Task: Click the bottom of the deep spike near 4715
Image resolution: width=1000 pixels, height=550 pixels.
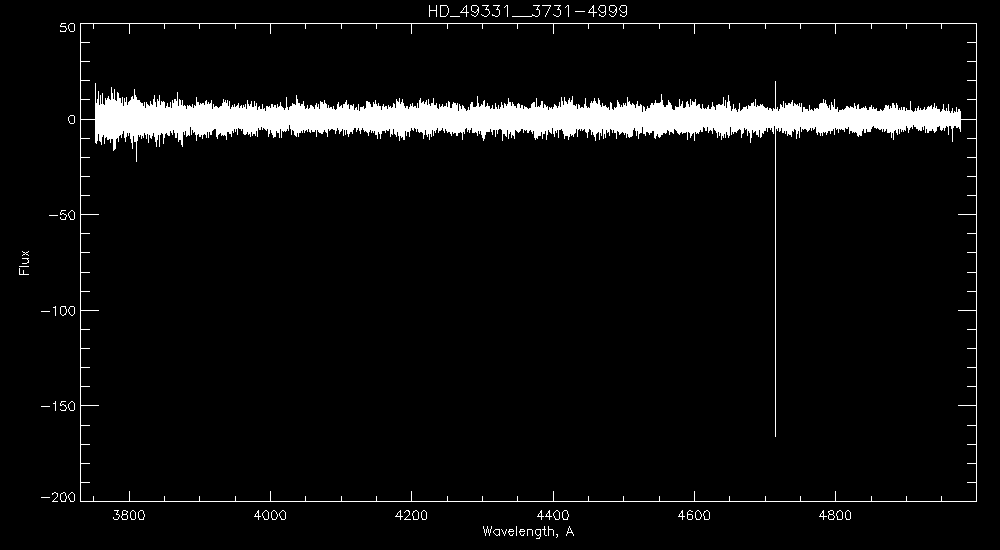Action: 776,435
